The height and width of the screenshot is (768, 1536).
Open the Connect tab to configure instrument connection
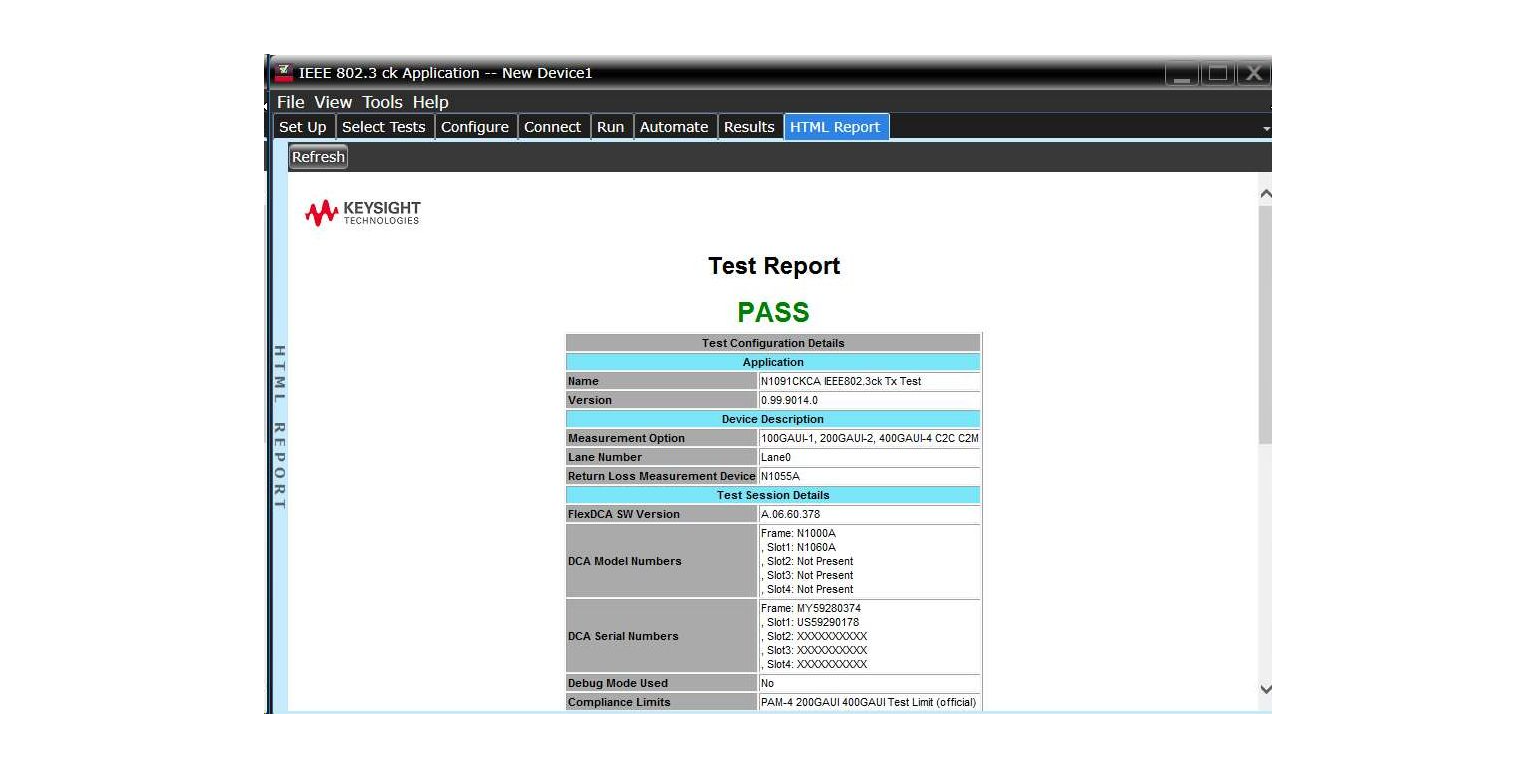[553, 126]
